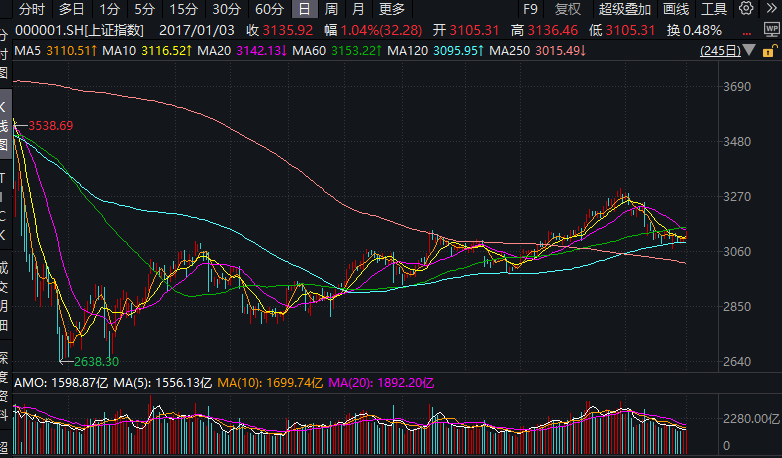The width and height of the screenshot is (782, 458).
Task: Switch to 60分 period
Action: coord(270,9)
